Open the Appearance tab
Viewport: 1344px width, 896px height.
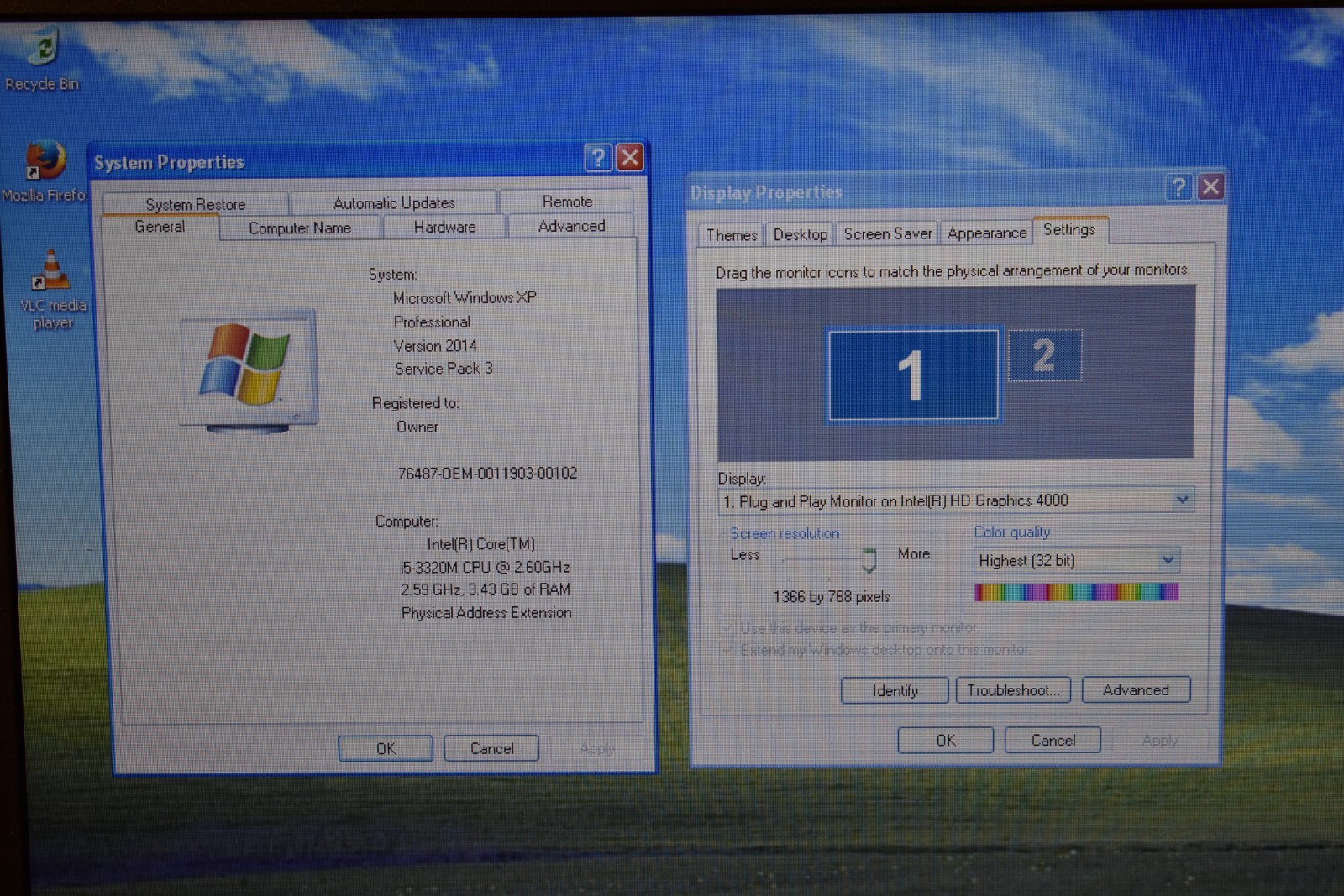(987, 233)
